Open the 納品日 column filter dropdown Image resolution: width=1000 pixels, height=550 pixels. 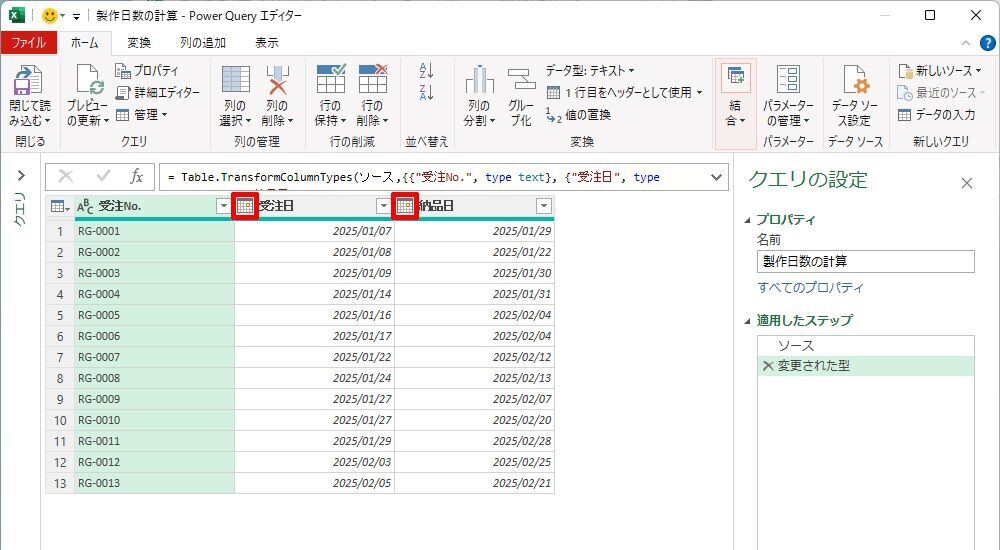click(543, 206)
